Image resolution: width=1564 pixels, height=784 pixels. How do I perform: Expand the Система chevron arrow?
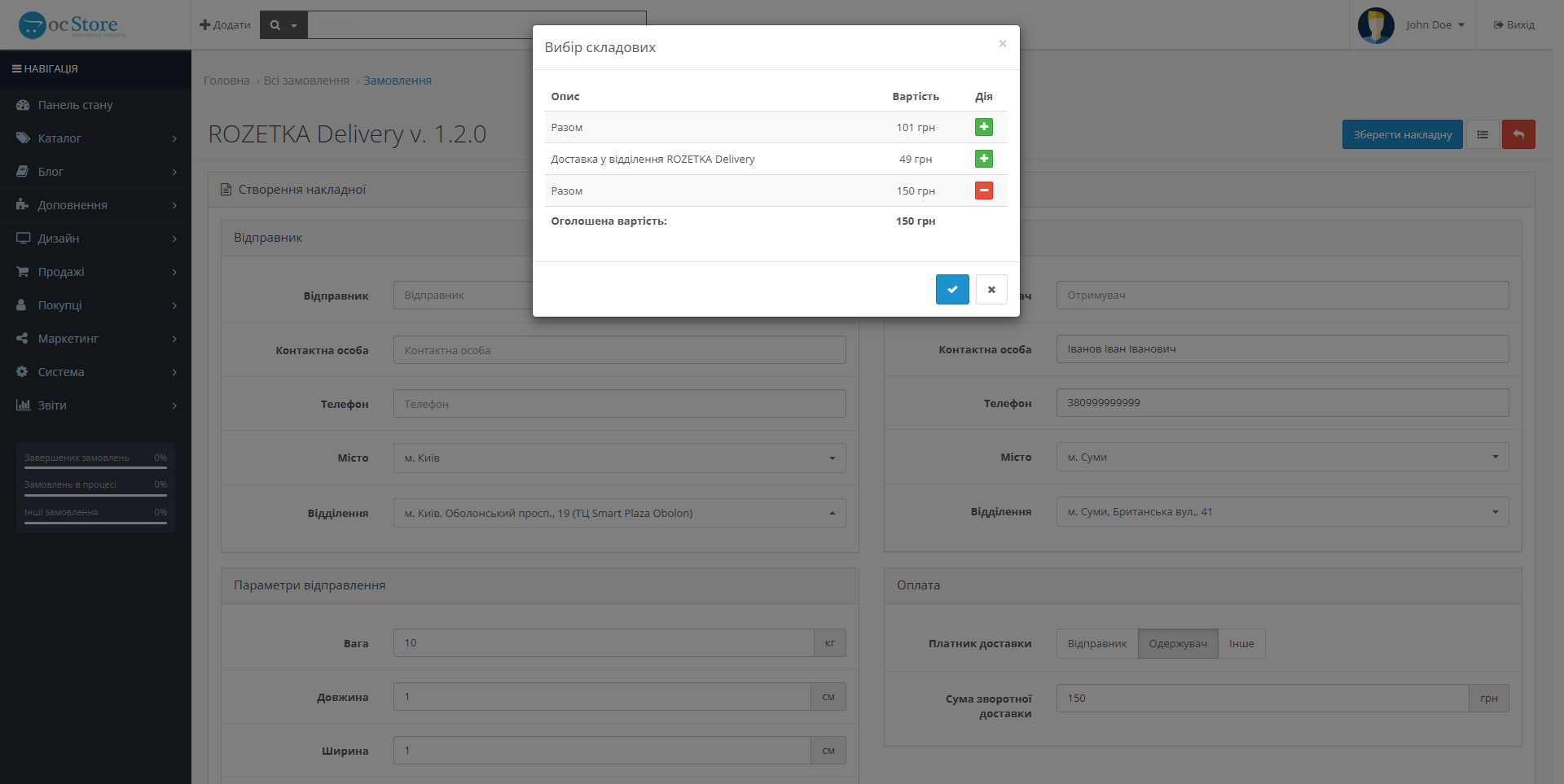(x=174, y=372)
